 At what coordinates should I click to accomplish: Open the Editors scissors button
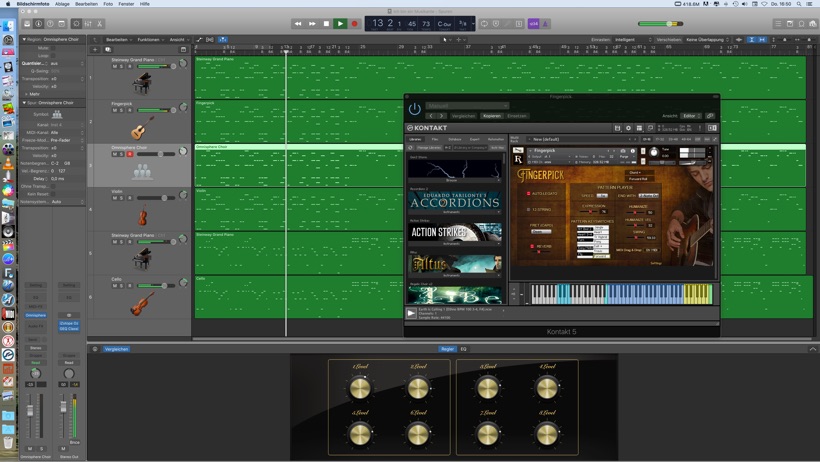coord(99,24)
